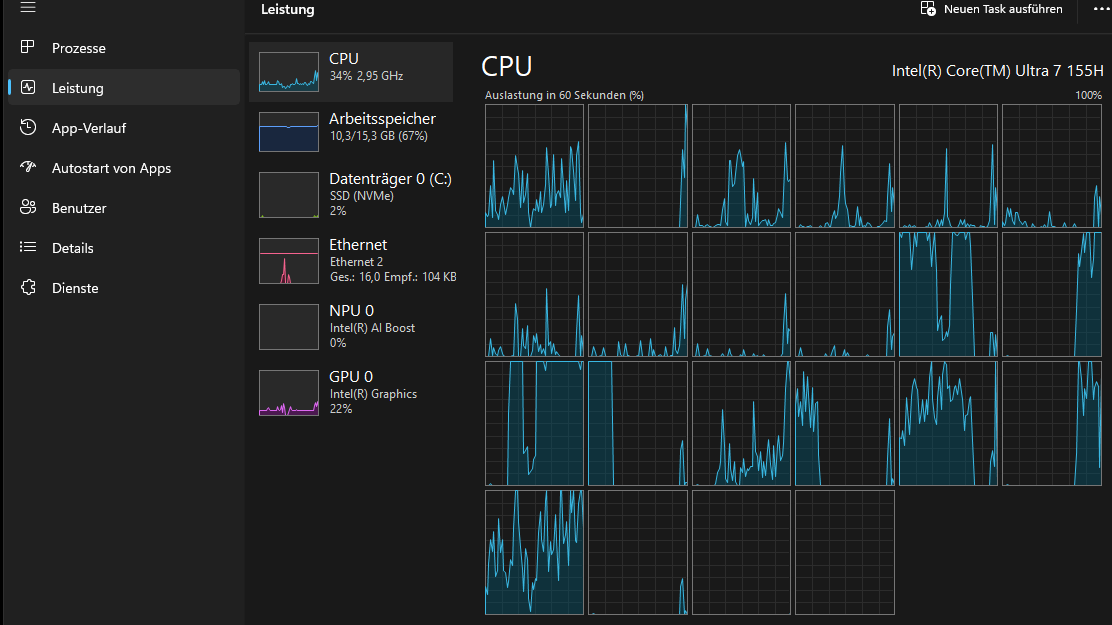Click the 100% axis label
The image size is (1112, 625).
1089,95
